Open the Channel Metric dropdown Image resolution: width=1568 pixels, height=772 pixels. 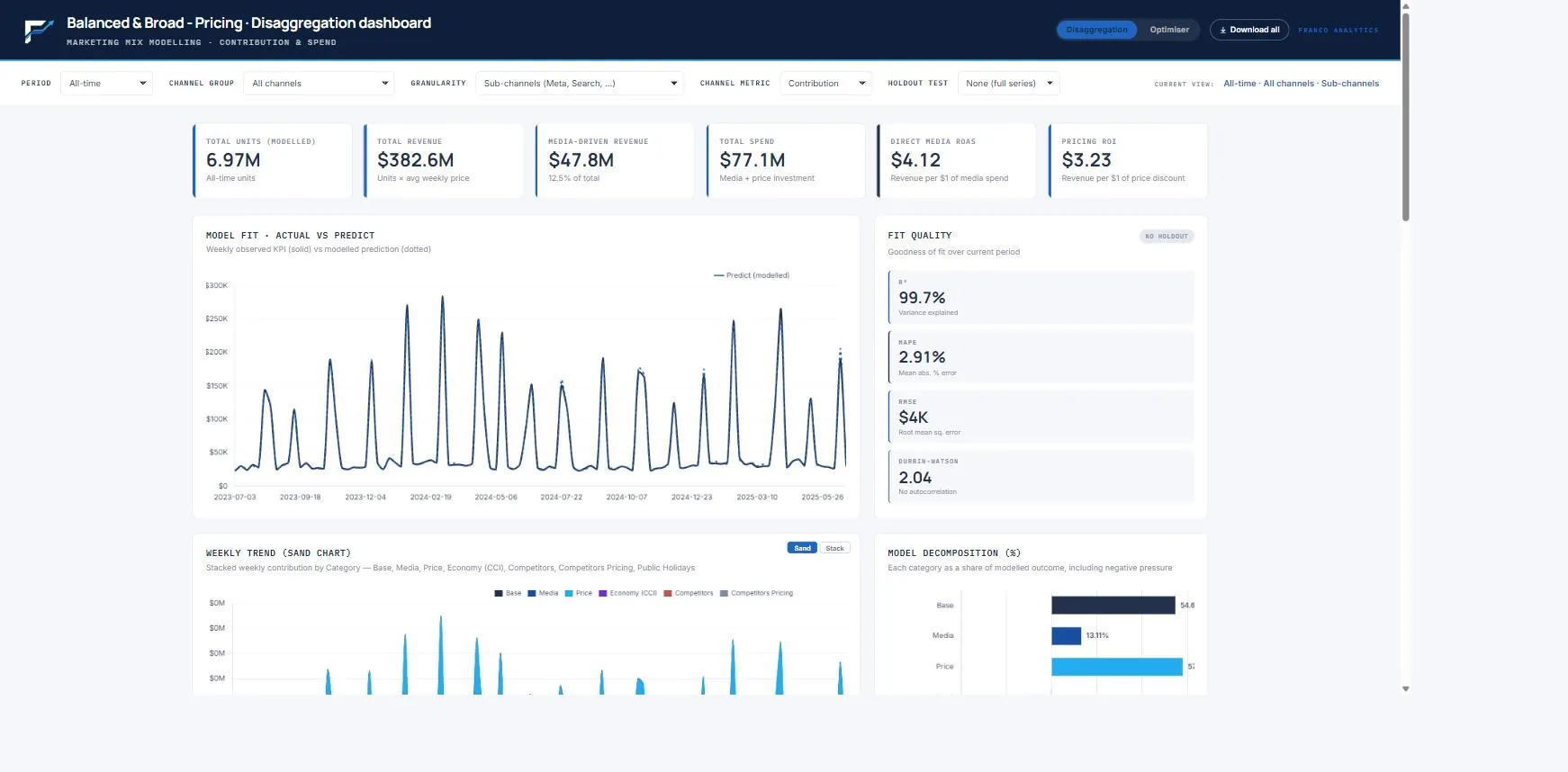[x=825, y=84]
